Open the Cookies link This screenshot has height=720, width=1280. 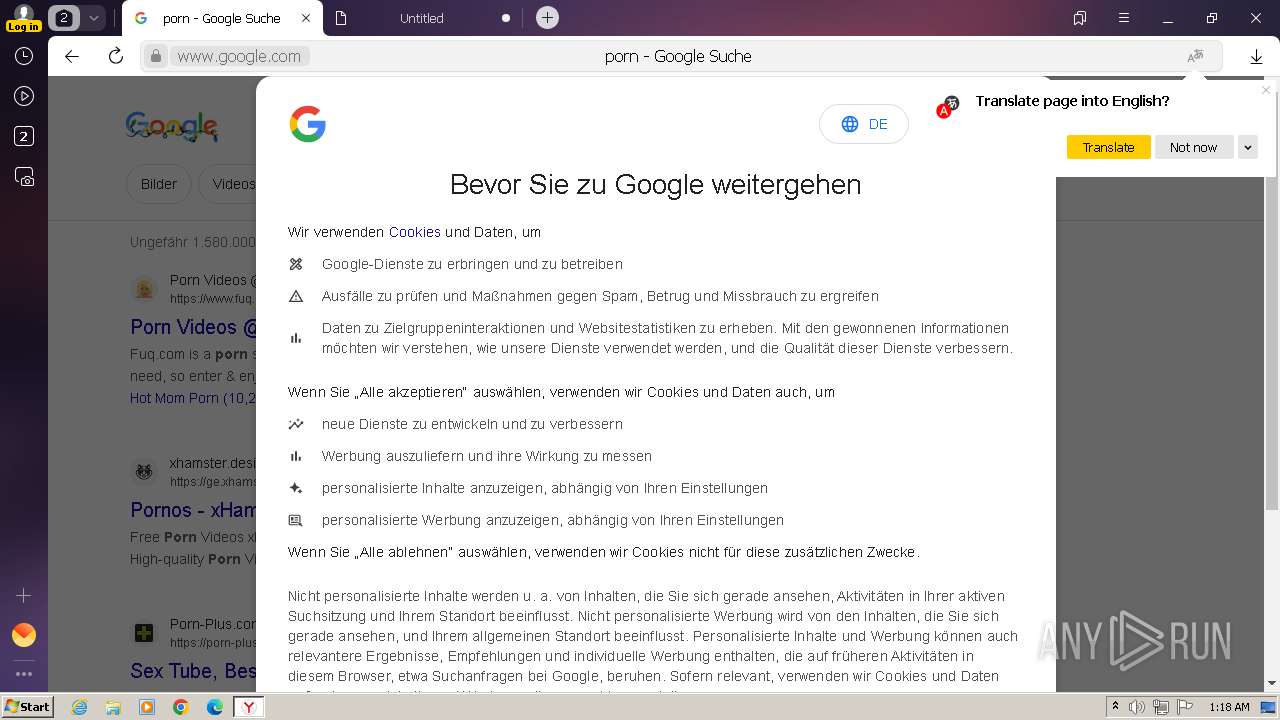415,232
